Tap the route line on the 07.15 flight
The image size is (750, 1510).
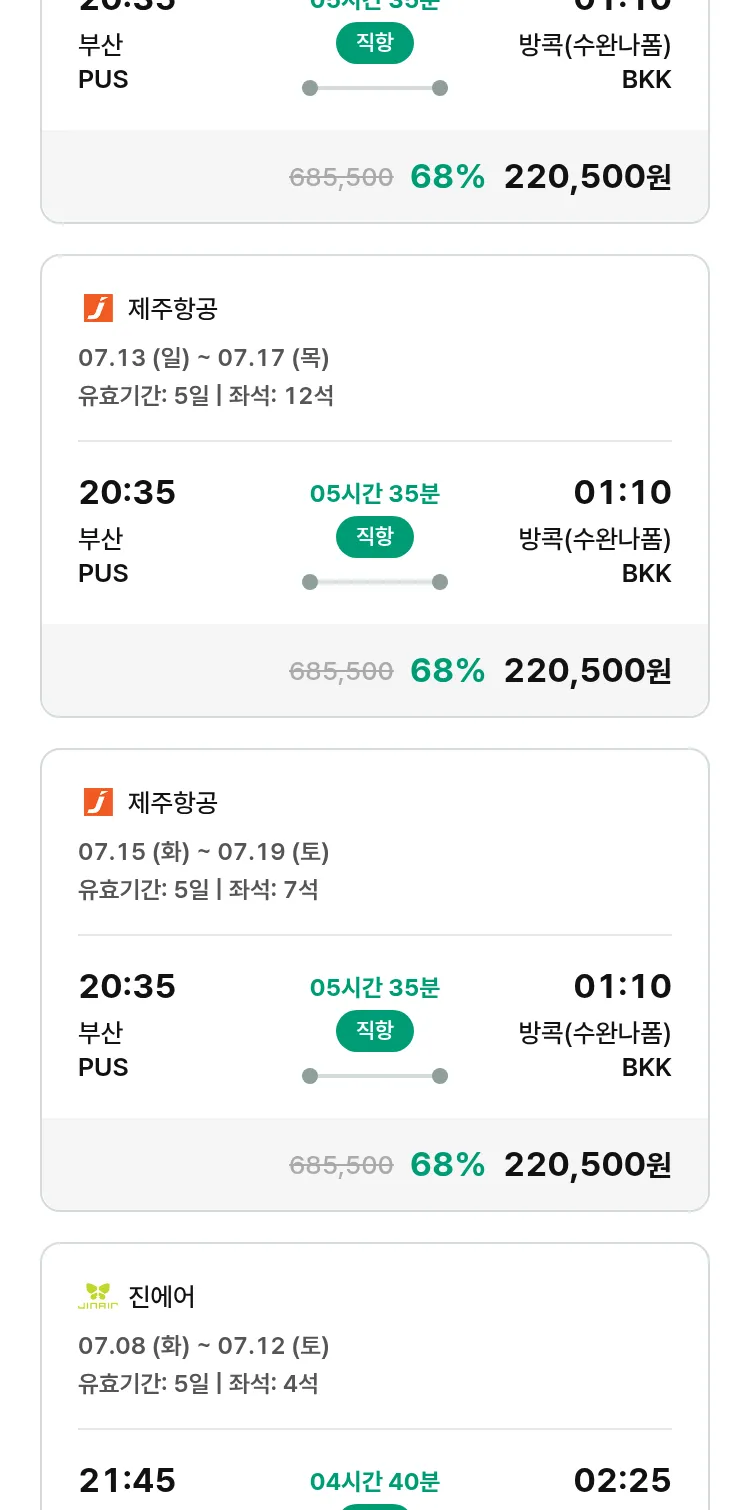coord(375,1076)
